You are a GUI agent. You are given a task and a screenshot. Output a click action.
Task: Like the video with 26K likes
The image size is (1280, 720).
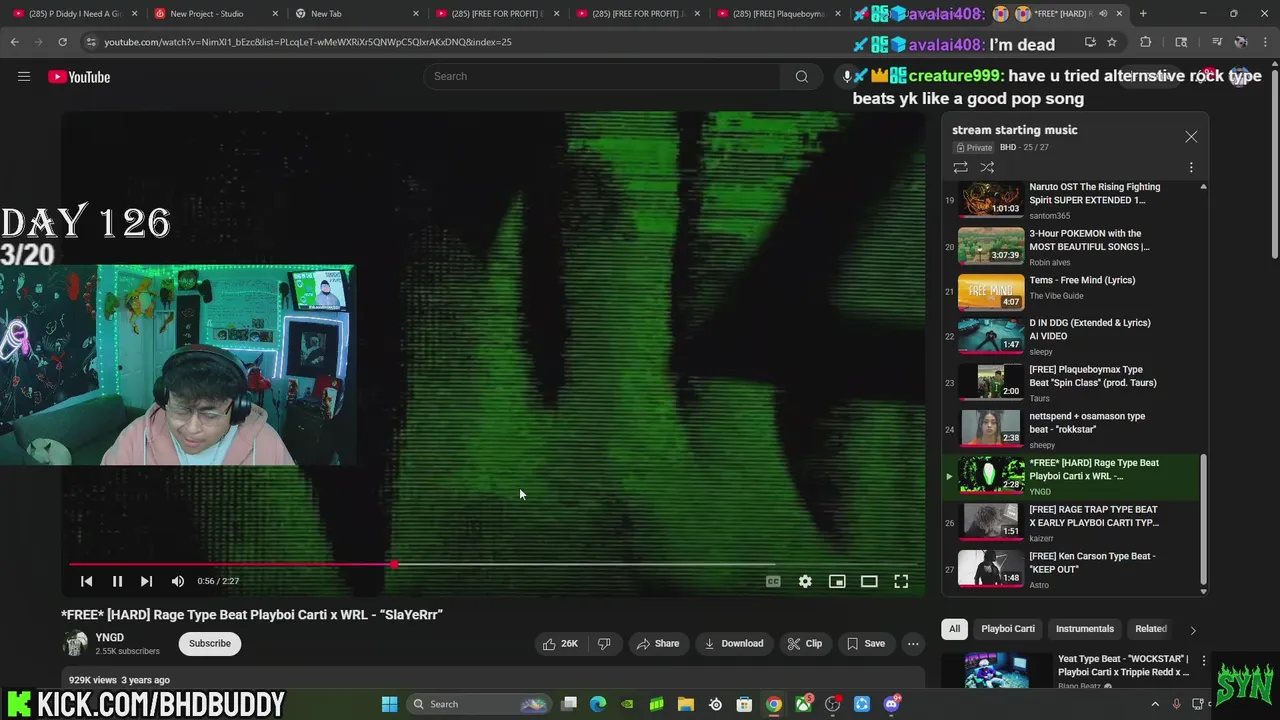tap(560, 644)
